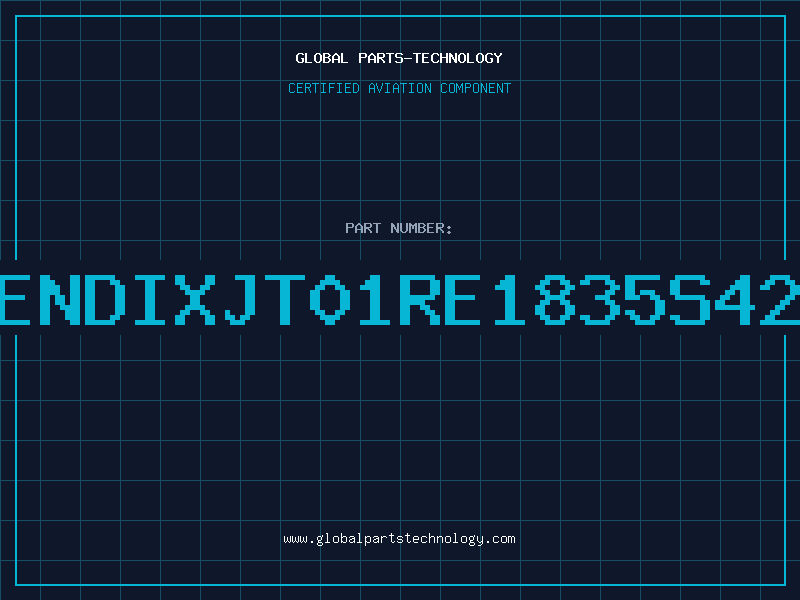
Task: Click the PART NUMBER: label
Action: pyautogui.click(x=399, y=228)
